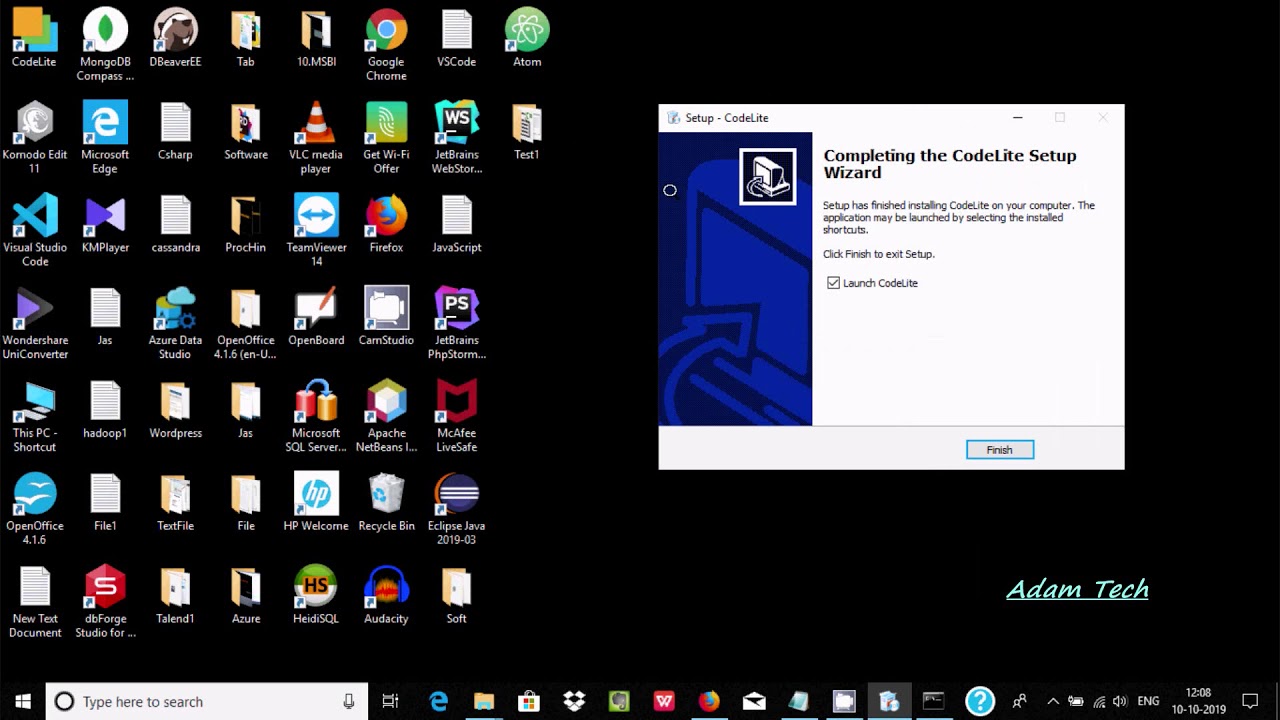Viewport: 1280px width, 720px height.
Task: Open File Explorer from taskbar
Action: pyautogui.click(x=484, y=701)
